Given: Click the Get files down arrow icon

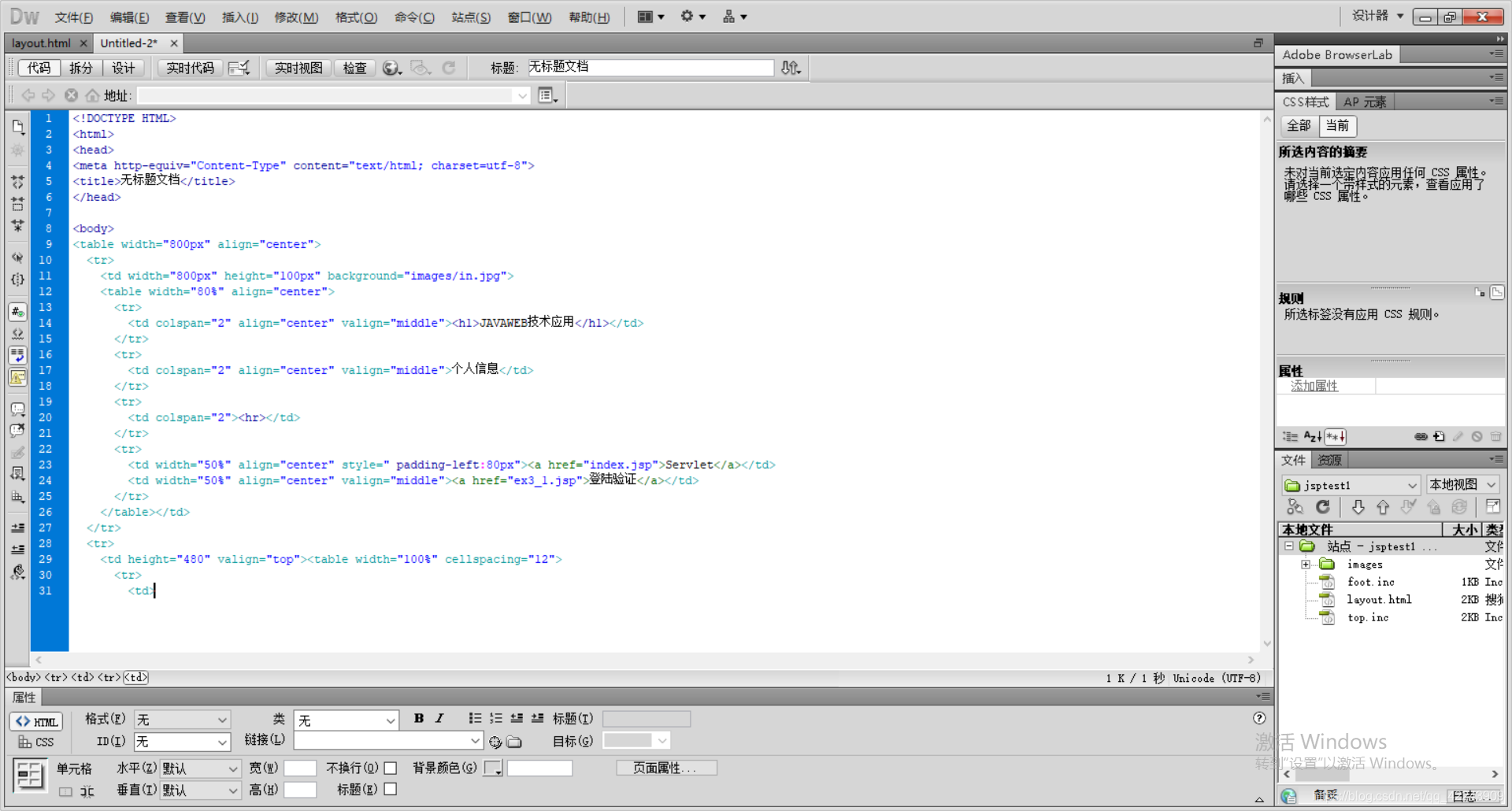Looking at the screenshot, I should coord(1358,507).
